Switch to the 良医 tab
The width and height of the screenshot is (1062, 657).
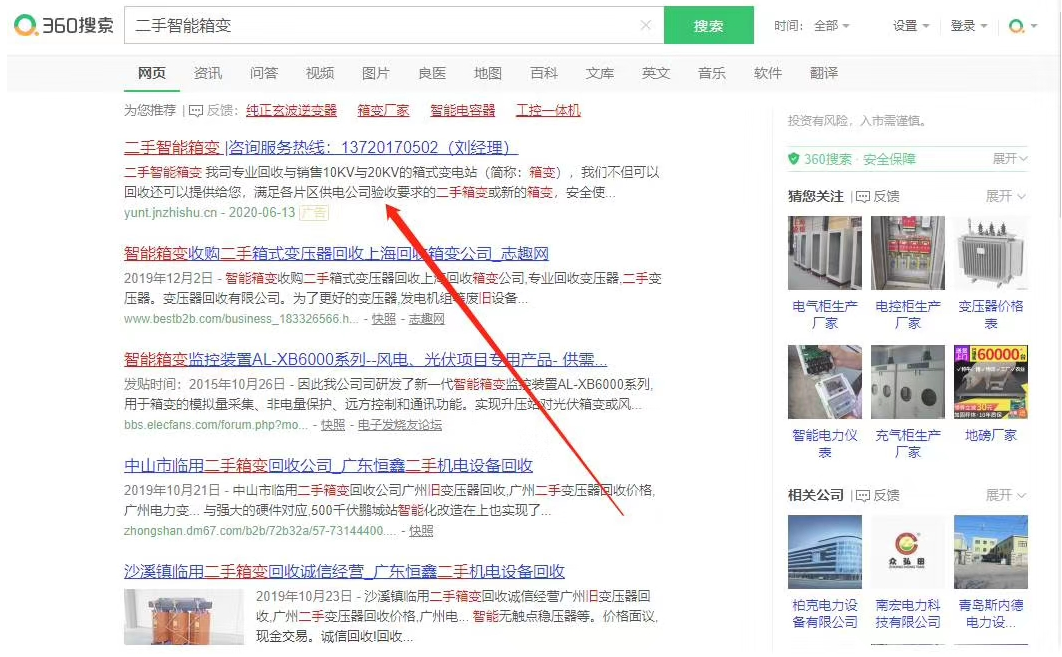tap(431, 73)
